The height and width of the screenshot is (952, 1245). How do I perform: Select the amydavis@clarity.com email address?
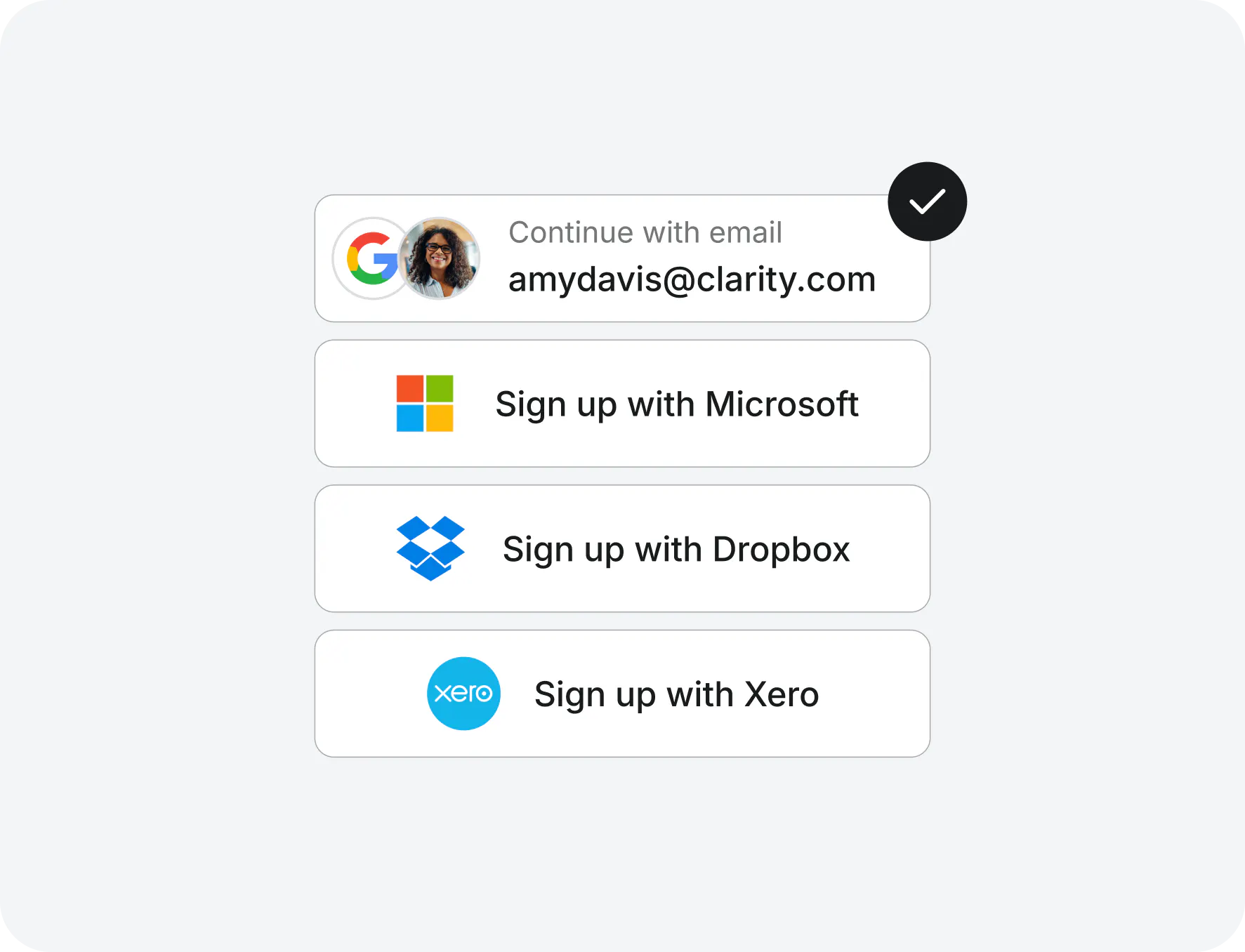[x=692, y=279]
